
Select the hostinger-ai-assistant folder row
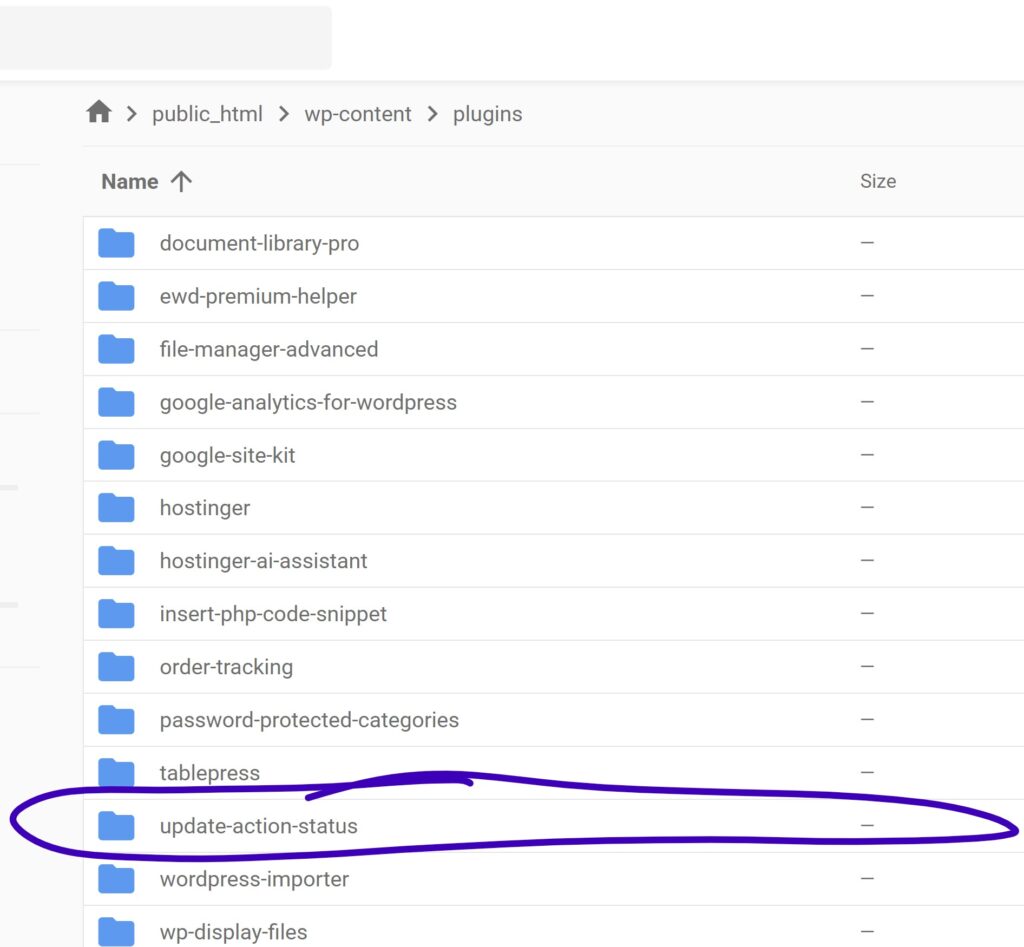tap(263, 561)
